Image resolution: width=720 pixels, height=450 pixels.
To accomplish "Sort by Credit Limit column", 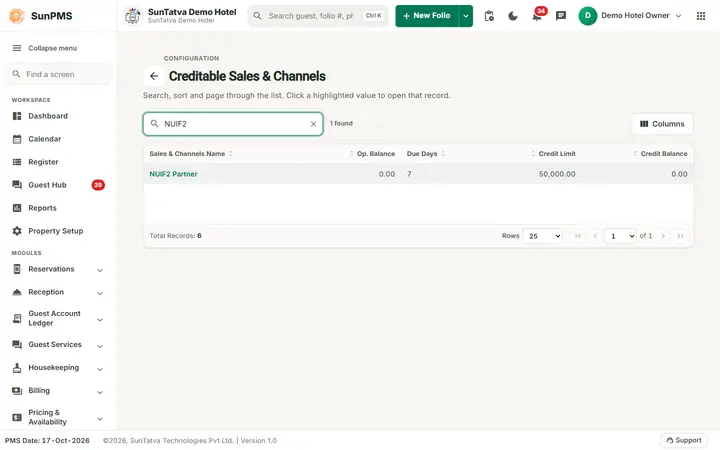I will point(553,154).
